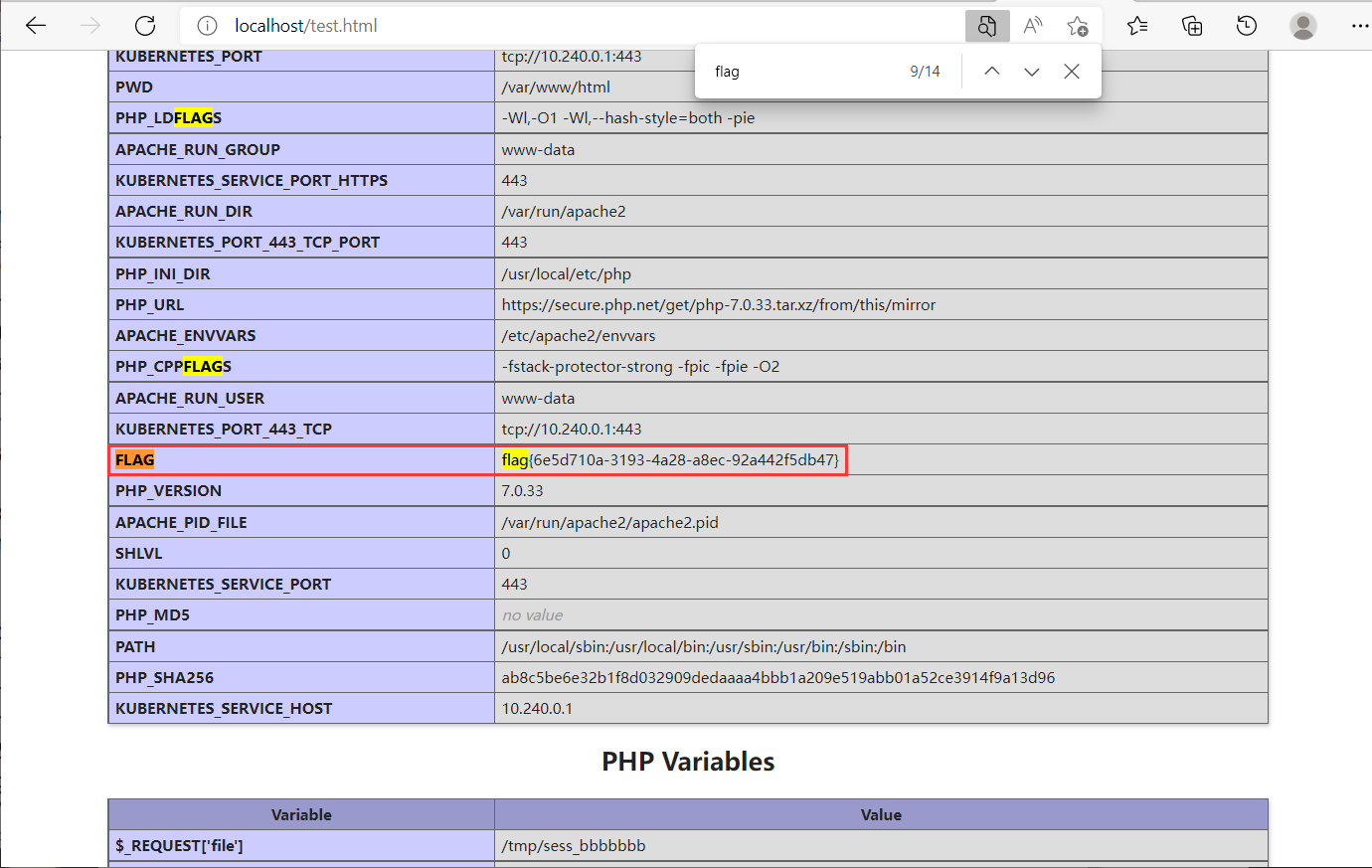
Task: Open browsing History
Action: pos(1247,26)
